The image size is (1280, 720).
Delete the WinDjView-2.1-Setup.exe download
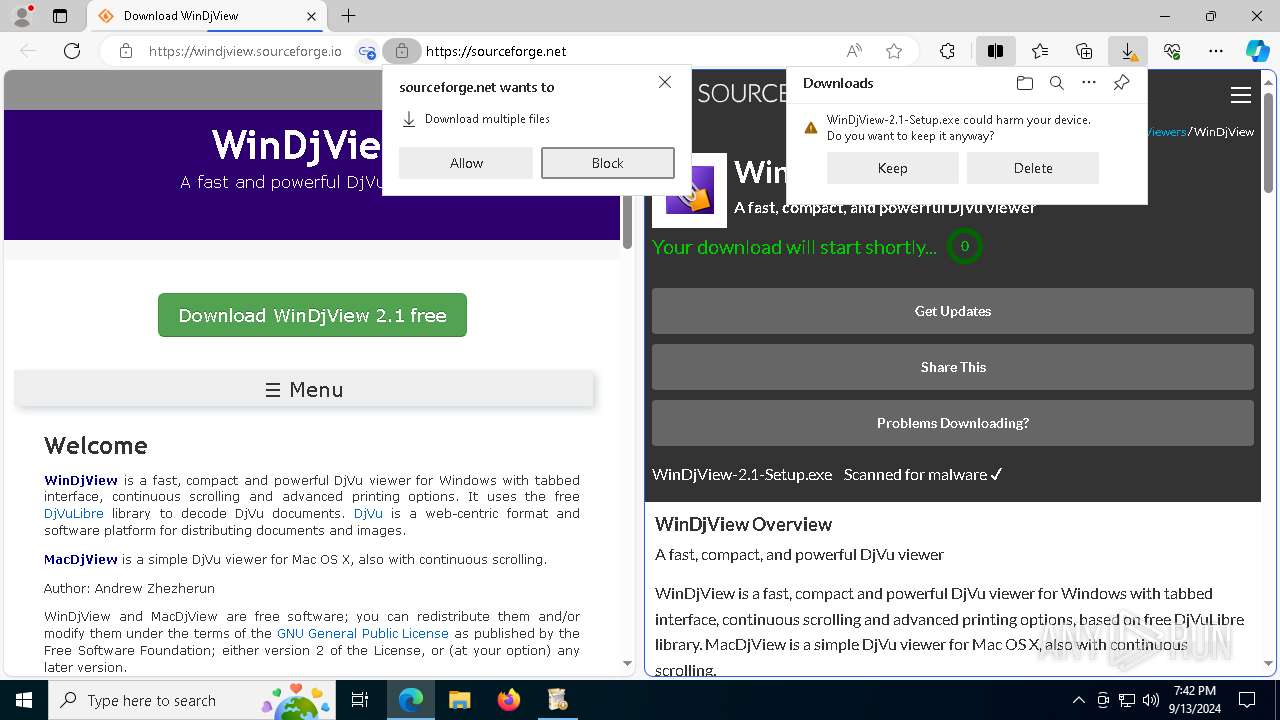point(1033,168)
